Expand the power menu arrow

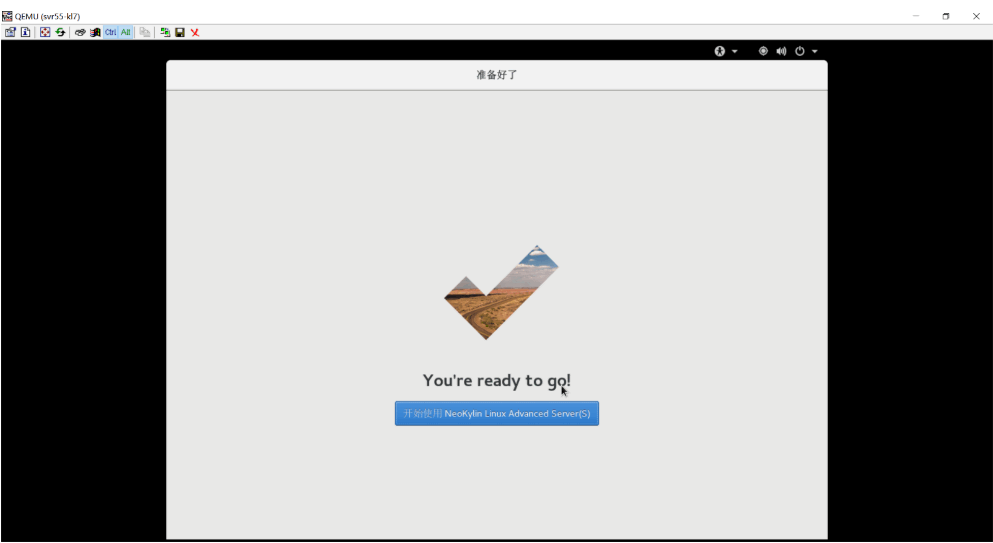point(814,51)
